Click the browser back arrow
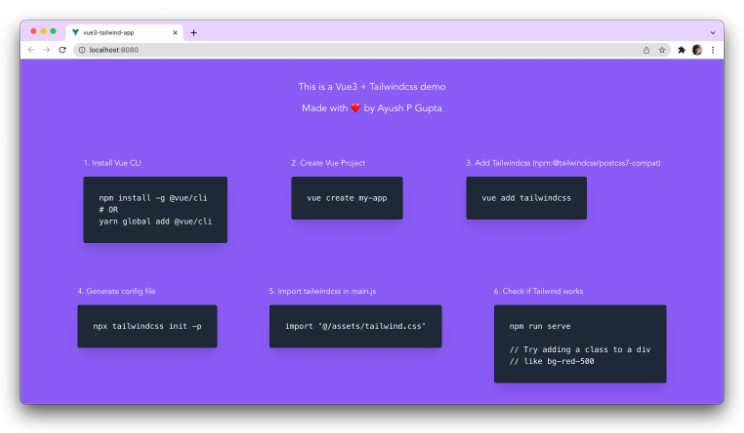This screenshot has height=433, width=744. click(31, 49)
